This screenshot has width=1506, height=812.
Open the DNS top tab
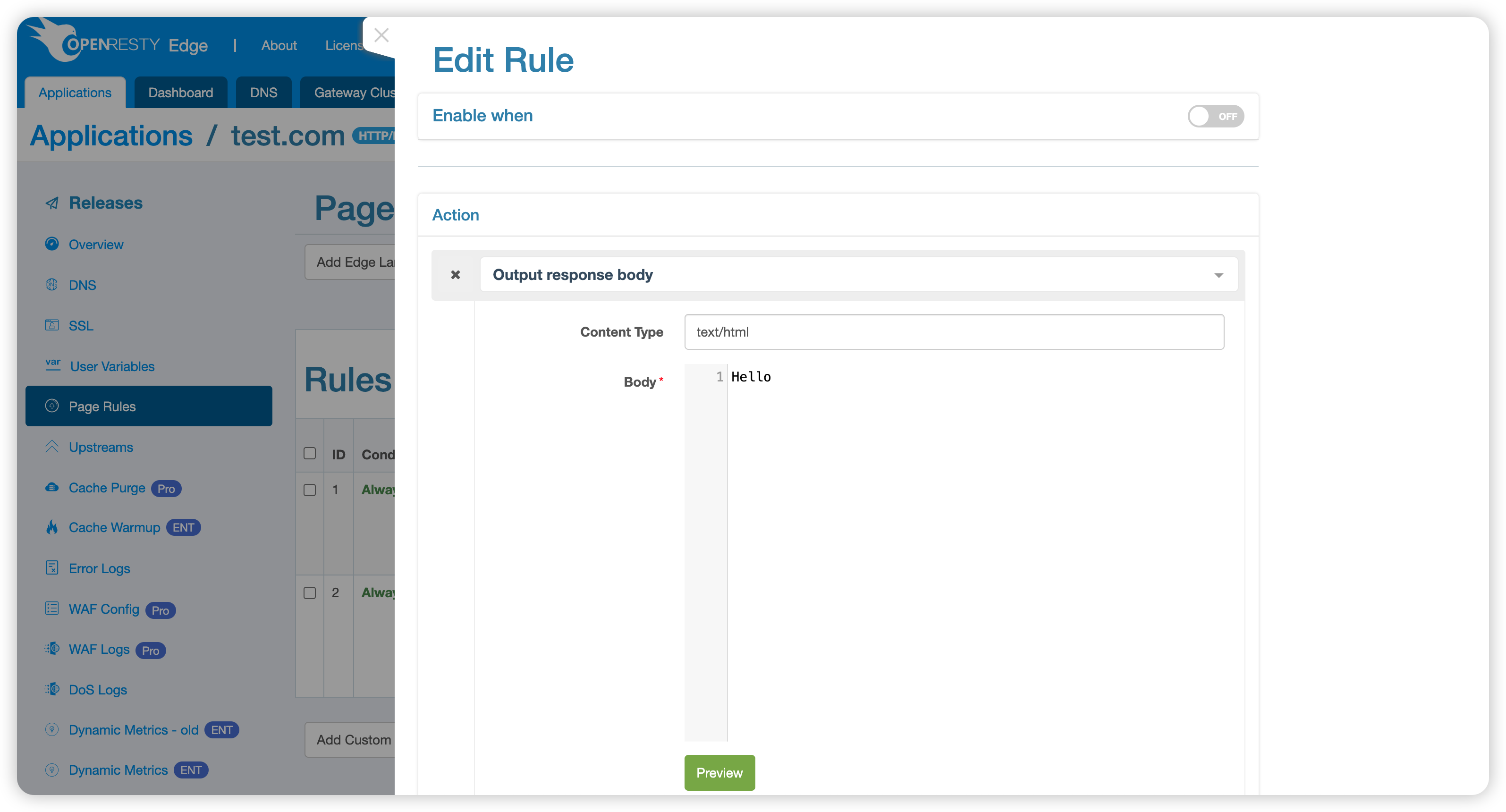coord(263,93)
